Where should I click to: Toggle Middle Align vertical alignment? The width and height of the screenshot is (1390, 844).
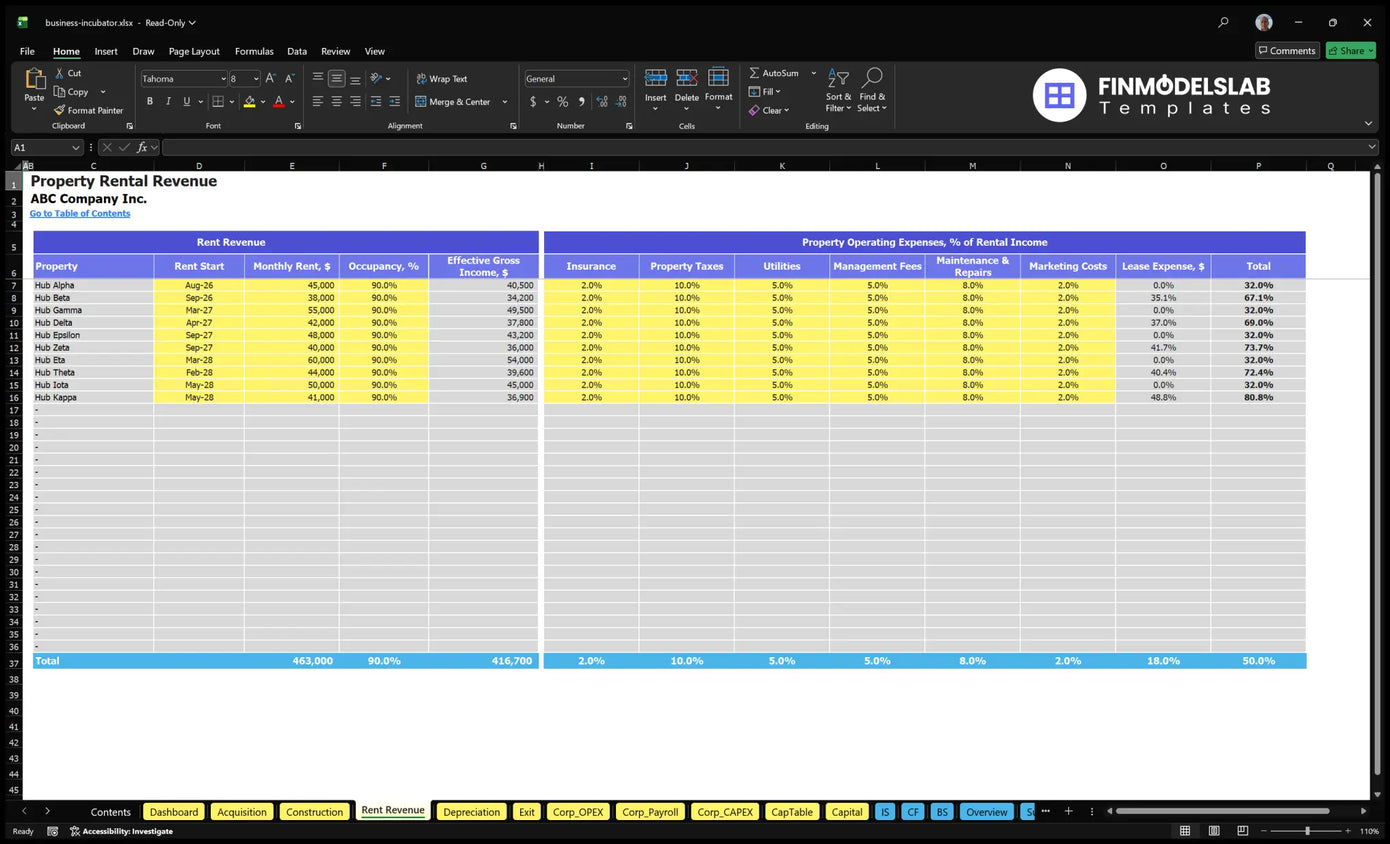[337, 78]
